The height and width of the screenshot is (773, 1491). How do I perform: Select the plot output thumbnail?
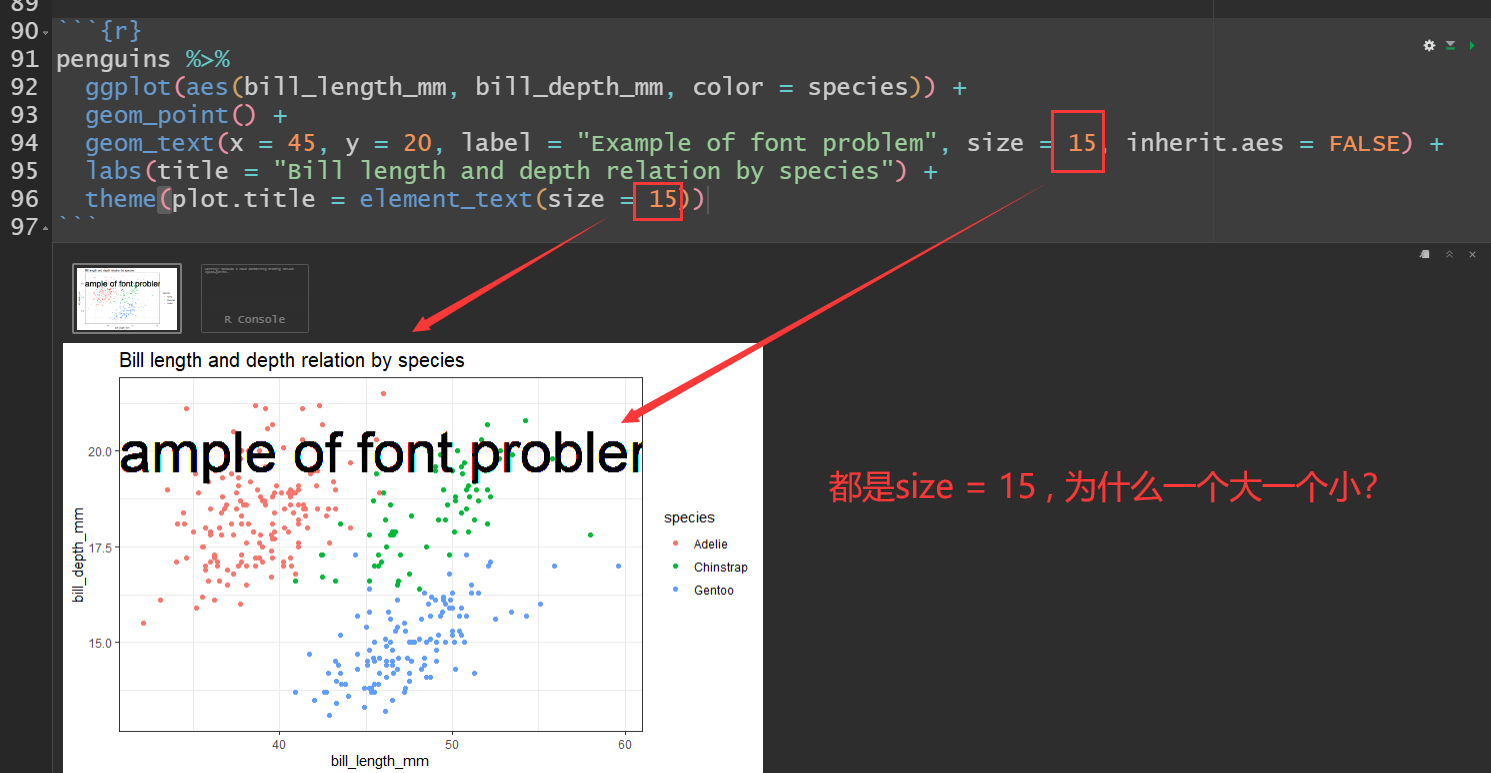(126, 298)
